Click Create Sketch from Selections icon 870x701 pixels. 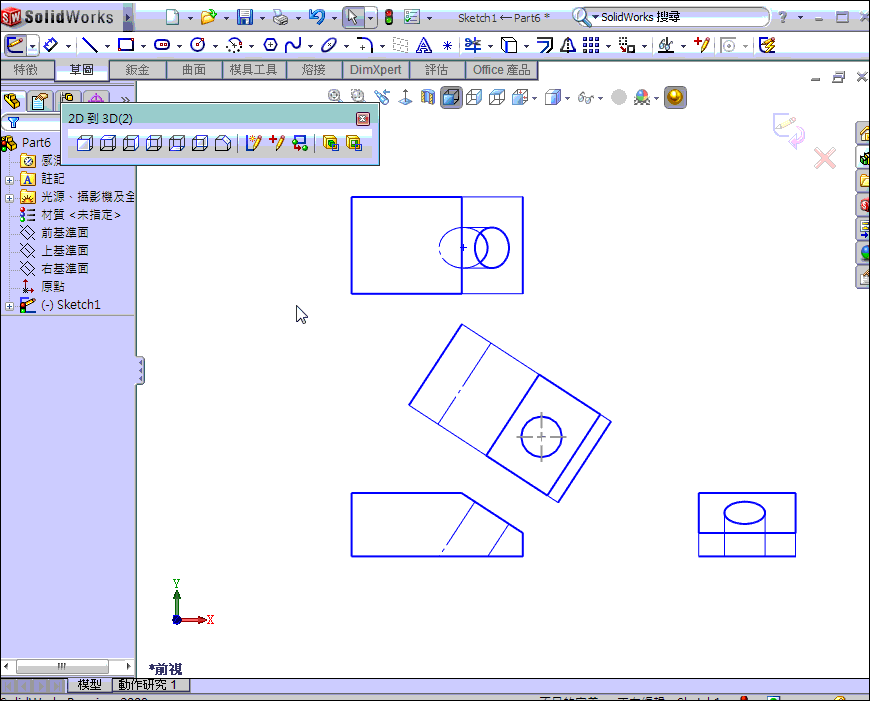coord(254,144)
